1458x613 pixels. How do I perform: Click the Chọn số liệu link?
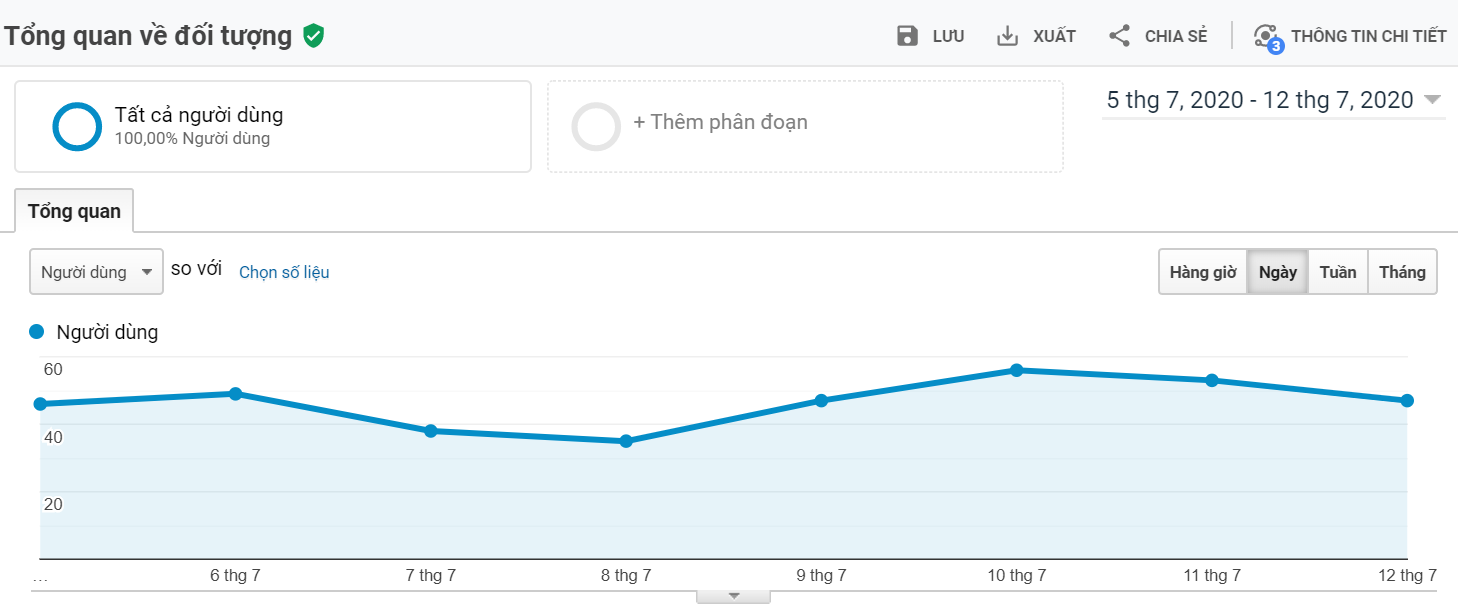(284, 272)
